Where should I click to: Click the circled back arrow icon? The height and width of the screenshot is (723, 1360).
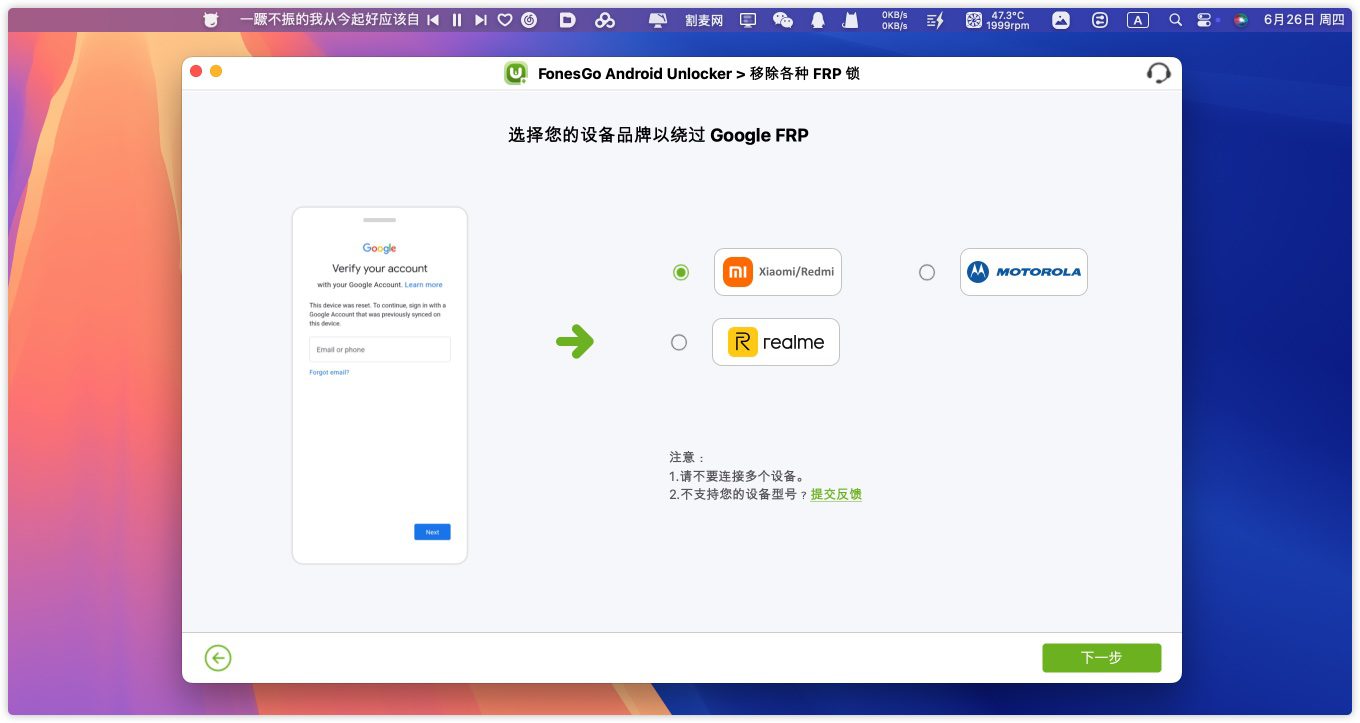[218, 657]
